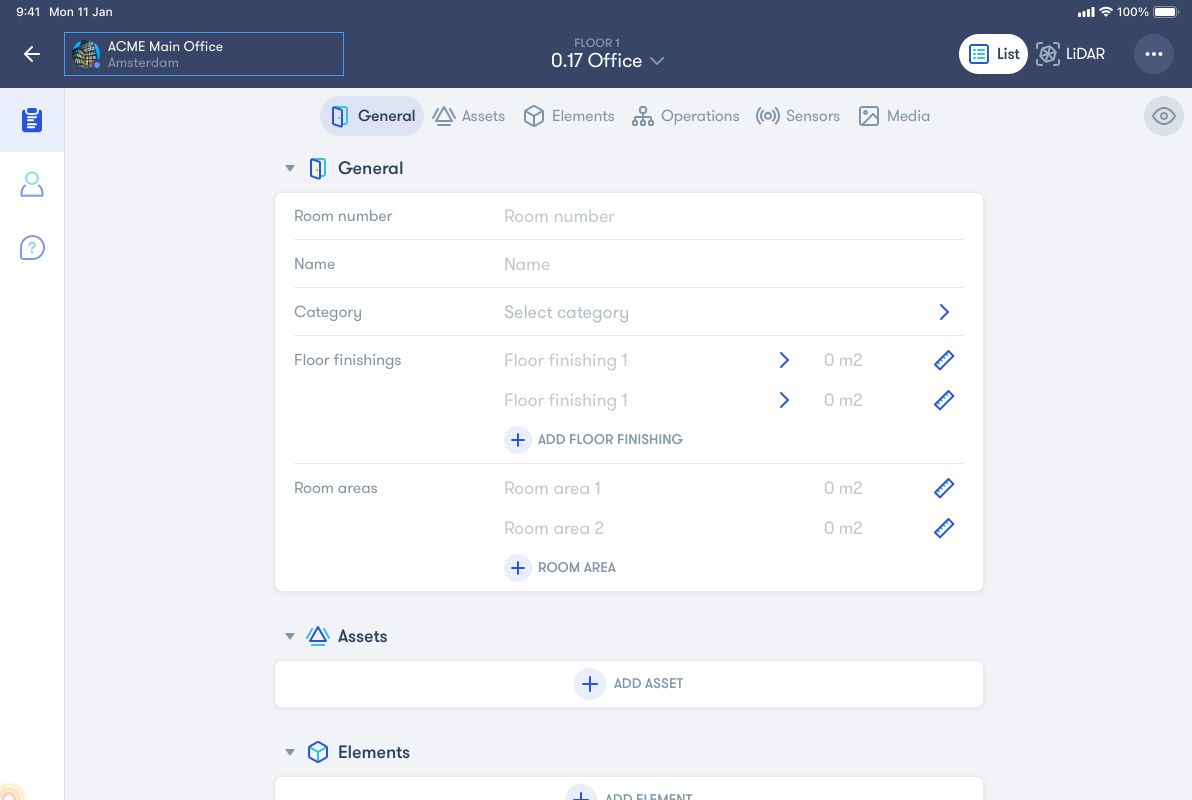
Task: Click ruler icon for second floor finishing
Action: (943, 400)
